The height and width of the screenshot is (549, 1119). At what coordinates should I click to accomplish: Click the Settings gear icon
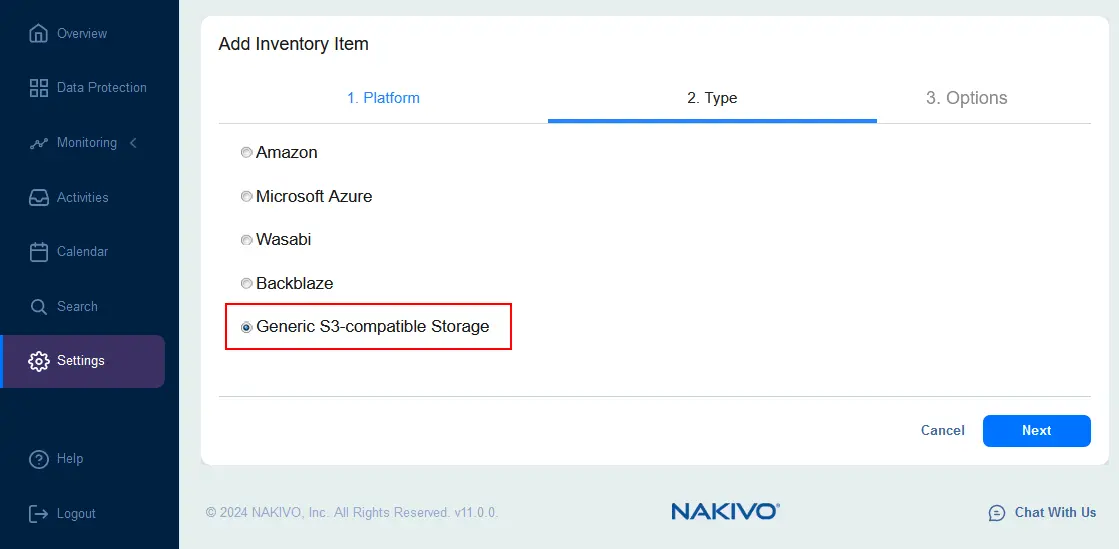pos(39,361)
